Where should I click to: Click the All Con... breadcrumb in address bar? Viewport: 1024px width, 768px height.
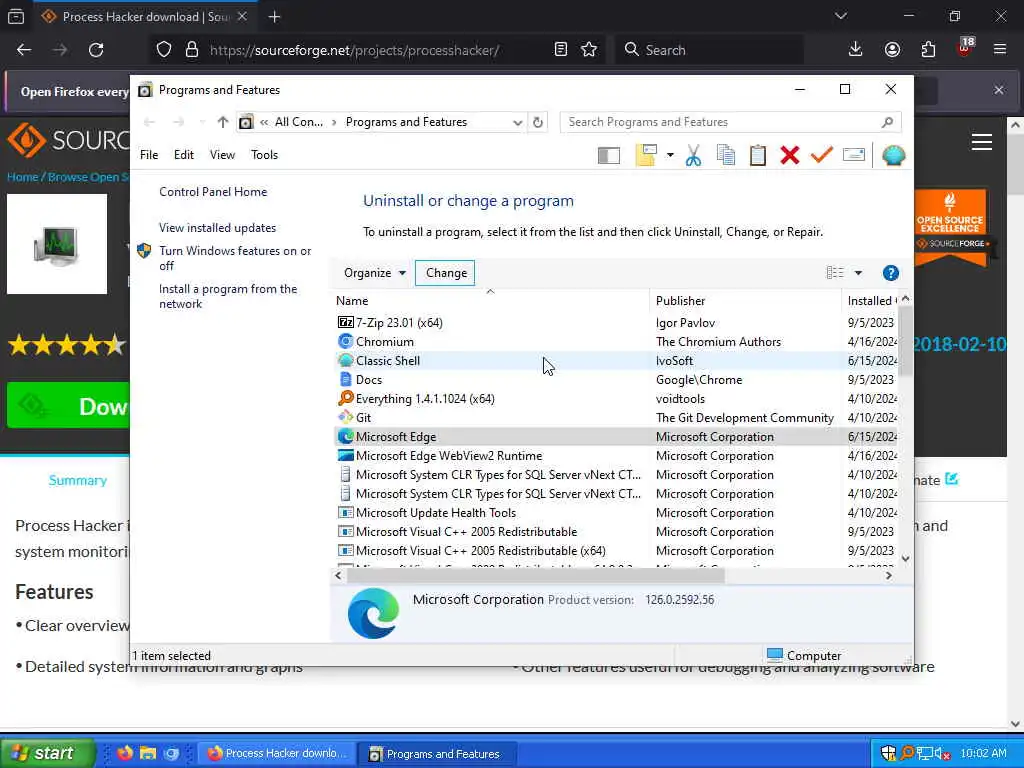298,122
